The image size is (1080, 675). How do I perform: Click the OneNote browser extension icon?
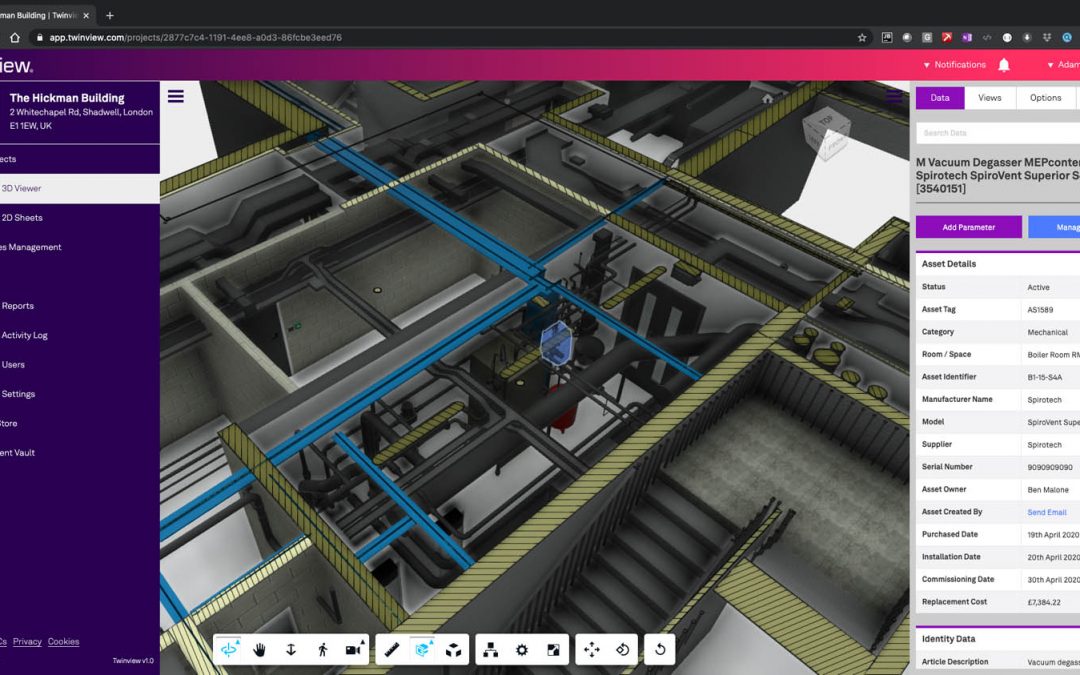point(967,38)
